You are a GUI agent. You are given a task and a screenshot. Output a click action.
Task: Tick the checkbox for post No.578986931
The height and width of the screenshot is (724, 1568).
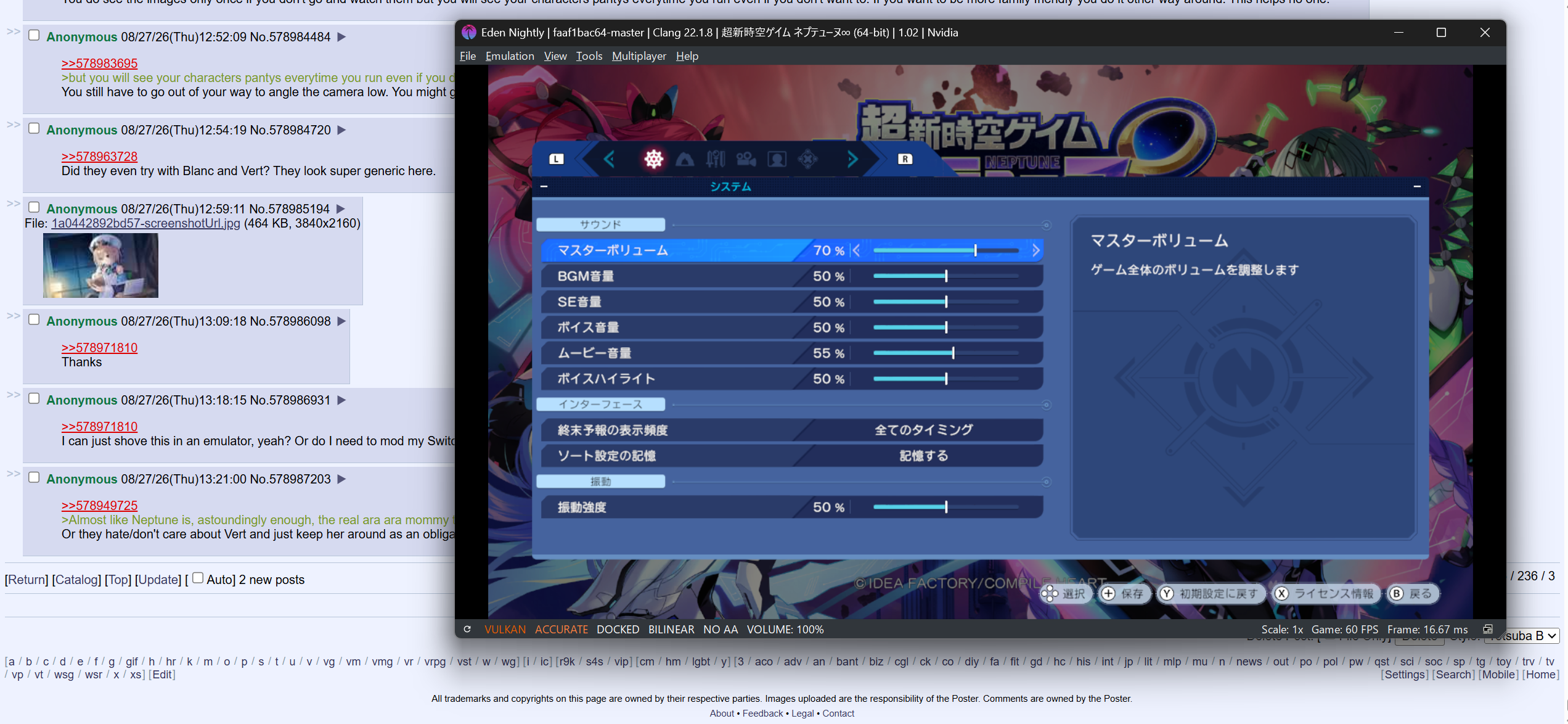[x=35, y=398]
